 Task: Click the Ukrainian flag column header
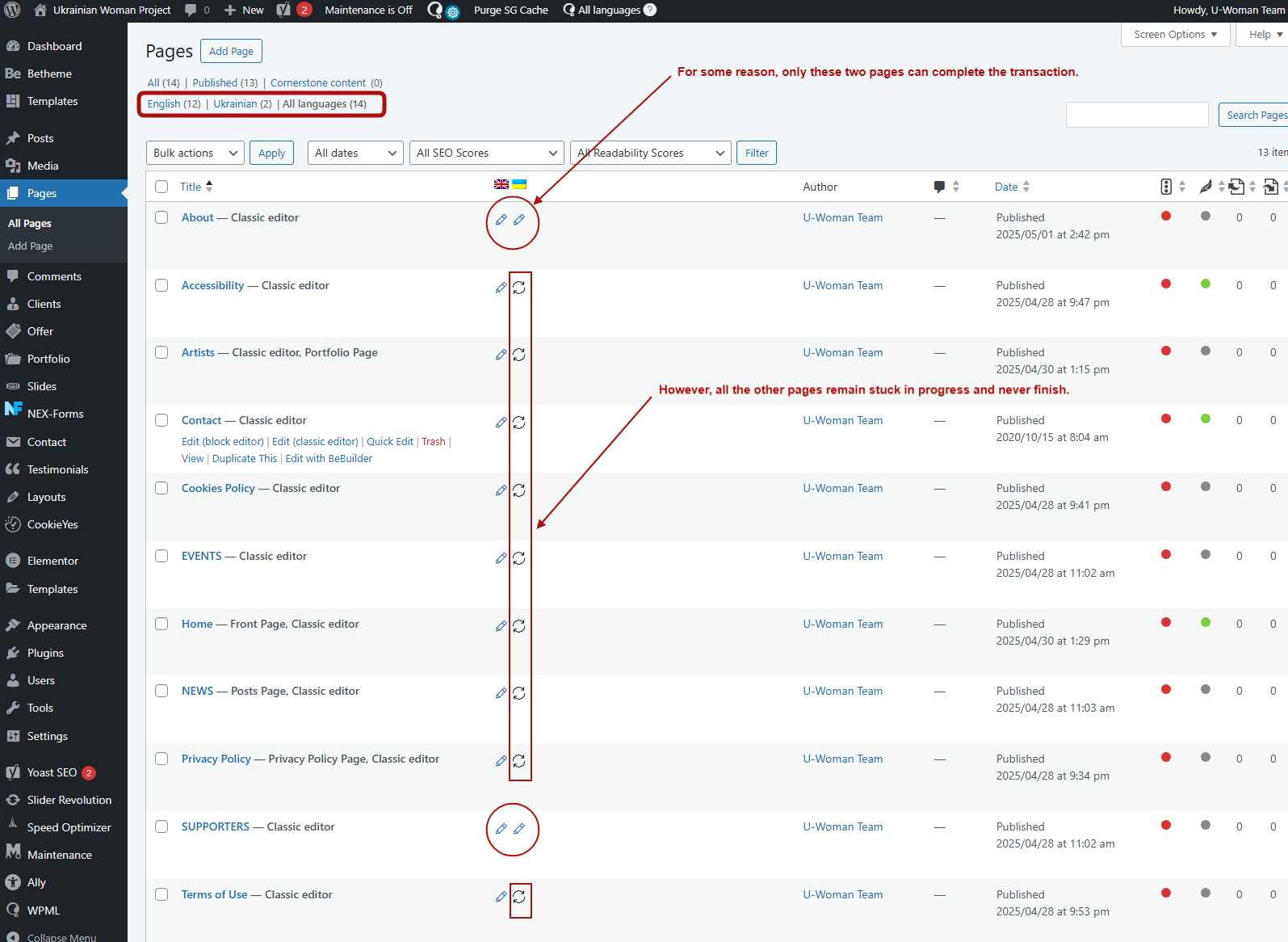tap(519, 184)
